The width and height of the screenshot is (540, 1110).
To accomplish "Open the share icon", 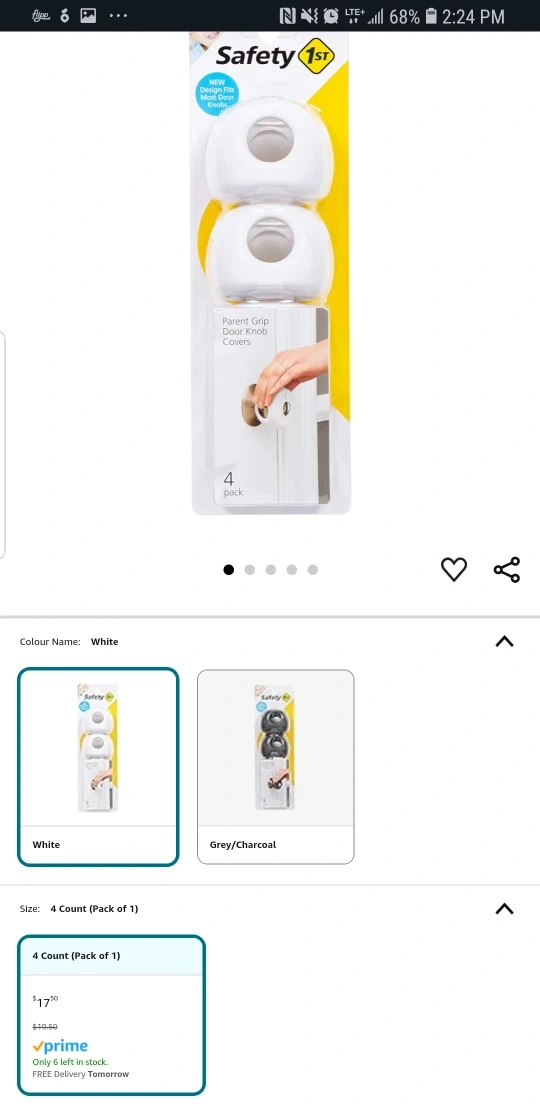I will point(507,569).
